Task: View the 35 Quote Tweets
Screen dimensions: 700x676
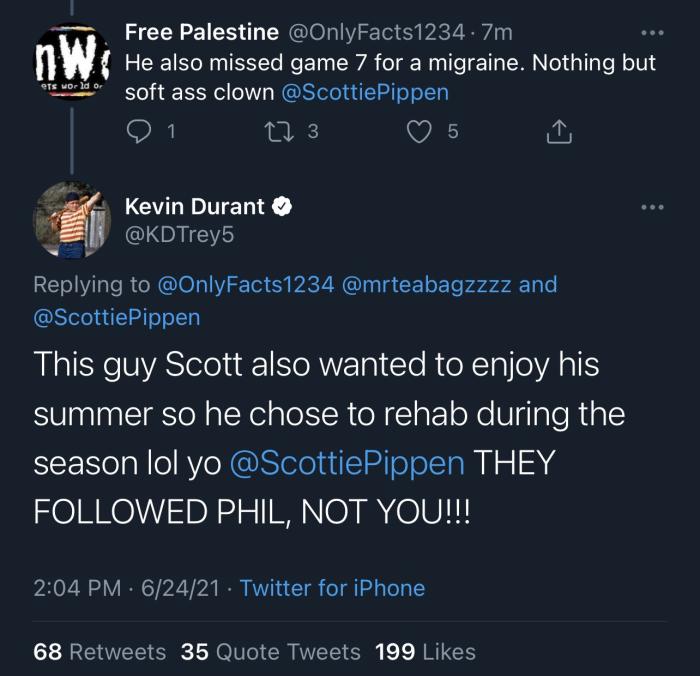Action: [x=271, y=652]
